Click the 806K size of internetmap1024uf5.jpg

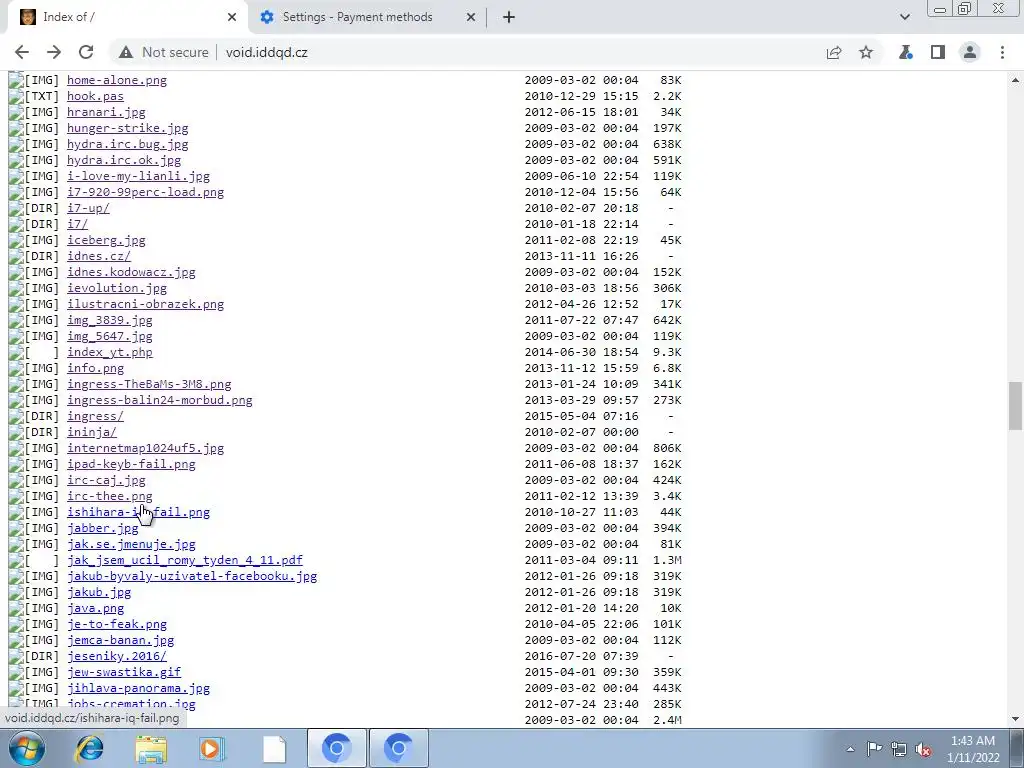point(667,448)
